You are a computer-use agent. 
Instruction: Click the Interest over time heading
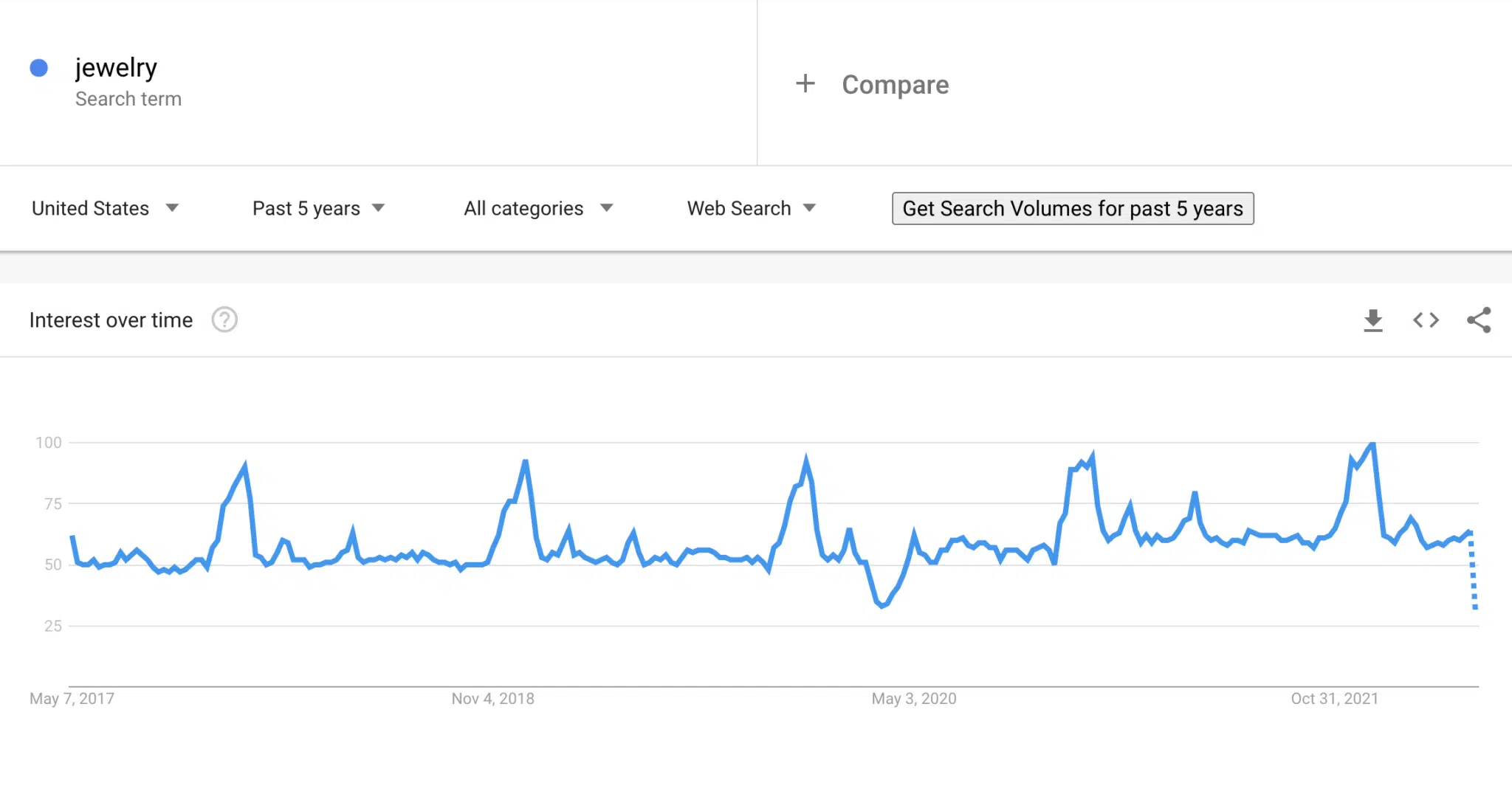[x=111, y=320]
